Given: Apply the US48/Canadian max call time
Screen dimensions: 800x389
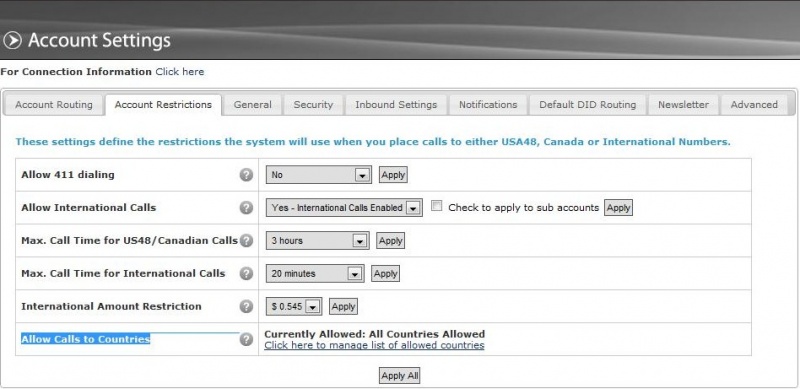Looking at the screenshot, I should pos(390,240).
